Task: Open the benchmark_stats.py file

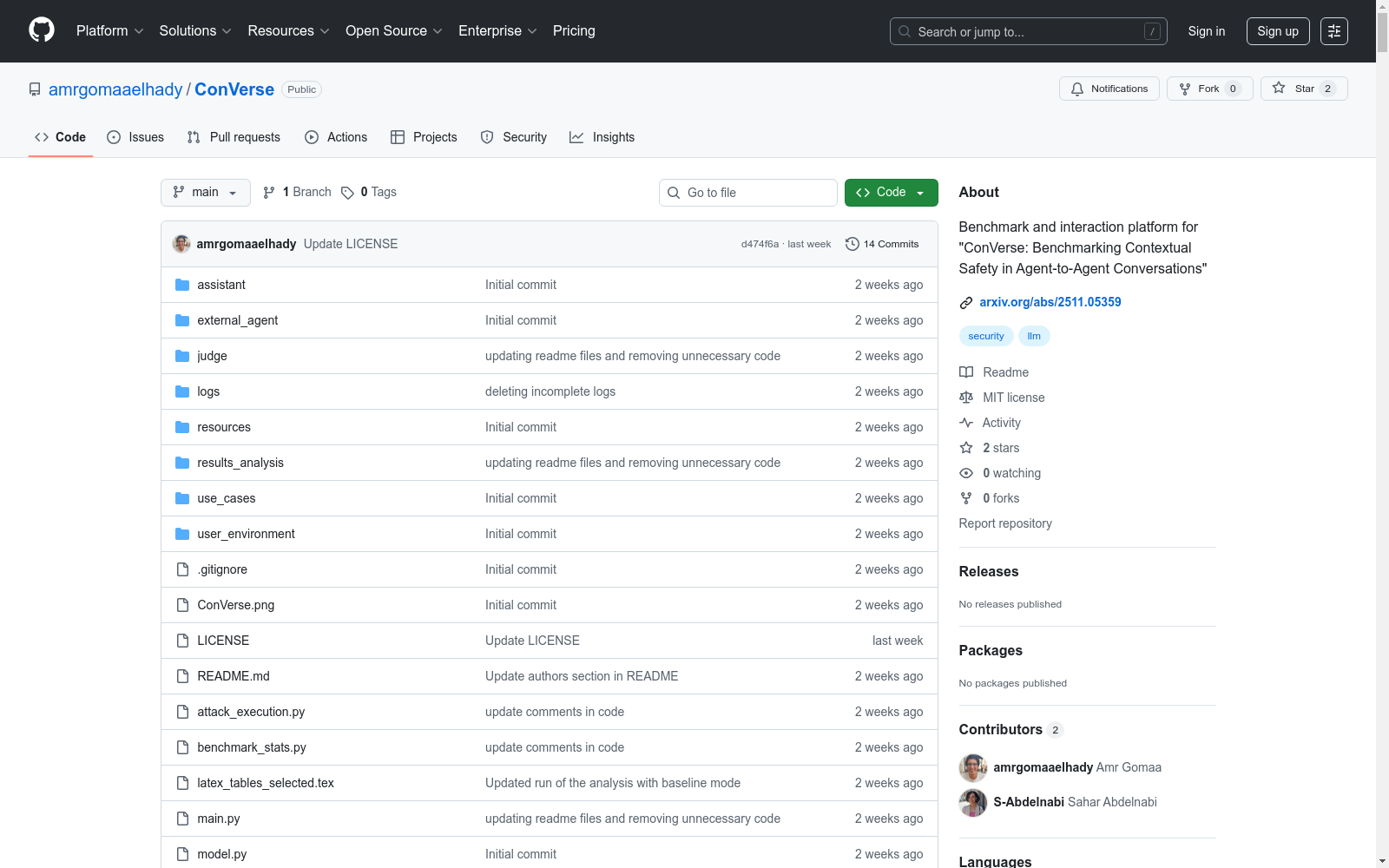Action: (x=252, y=747)
